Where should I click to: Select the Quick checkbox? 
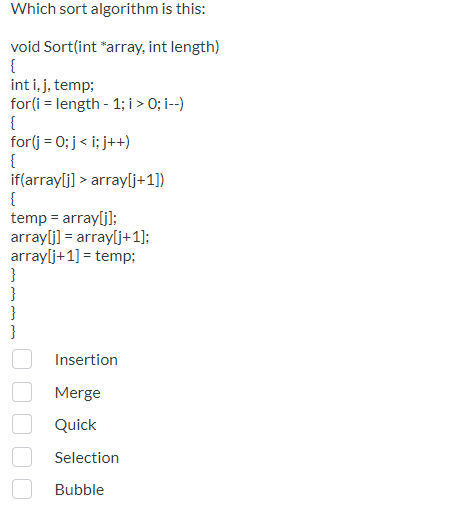click(22, 424)
